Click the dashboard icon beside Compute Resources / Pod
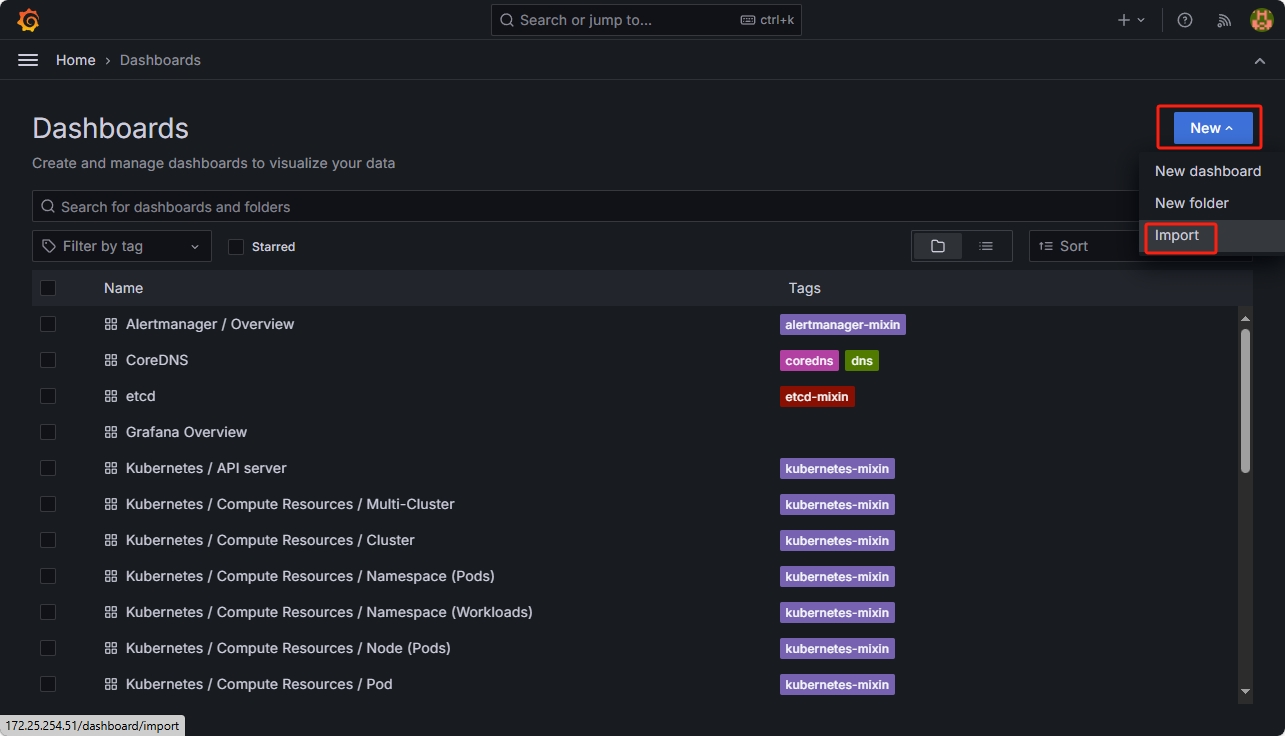The width and height of the screenshot is (1285, 736). (x=111, y=684)
